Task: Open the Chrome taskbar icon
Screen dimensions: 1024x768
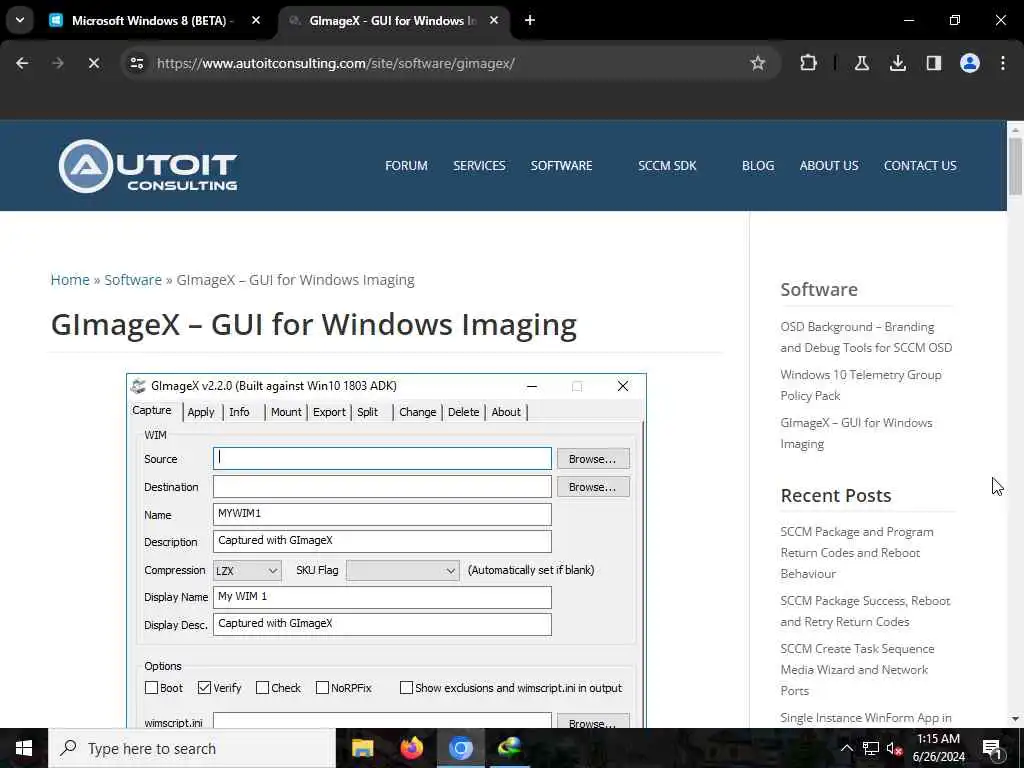Action: pos(460,748)
